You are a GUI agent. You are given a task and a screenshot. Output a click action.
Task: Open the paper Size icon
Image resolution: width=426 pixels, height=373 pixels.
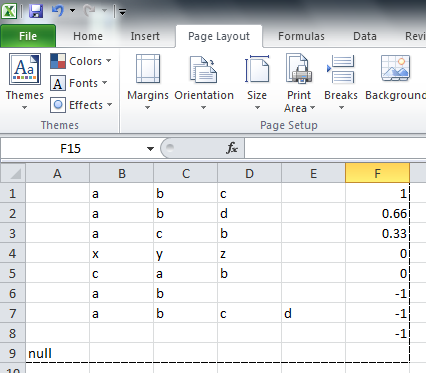tap(257, 69)
